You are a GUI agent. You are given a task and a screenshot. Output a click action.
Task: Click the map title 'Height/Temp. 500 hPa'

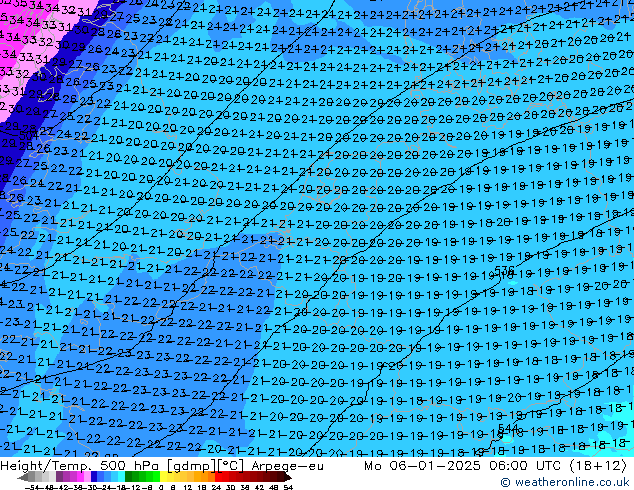79,466
